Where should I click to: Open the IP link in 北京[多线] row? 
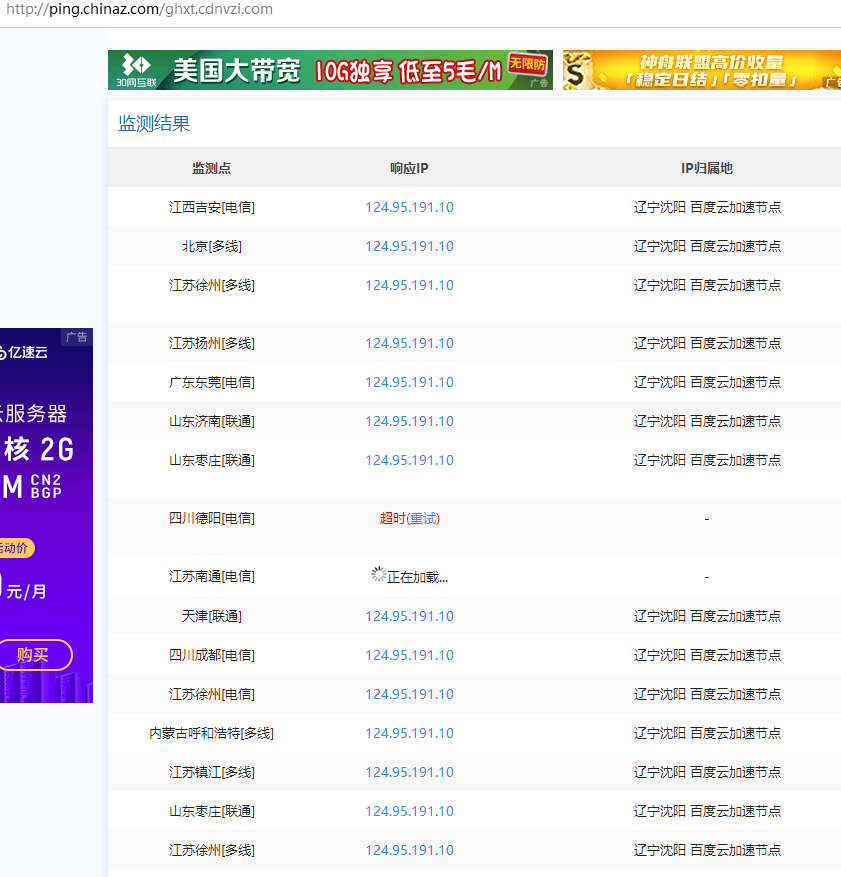(409, 246)
